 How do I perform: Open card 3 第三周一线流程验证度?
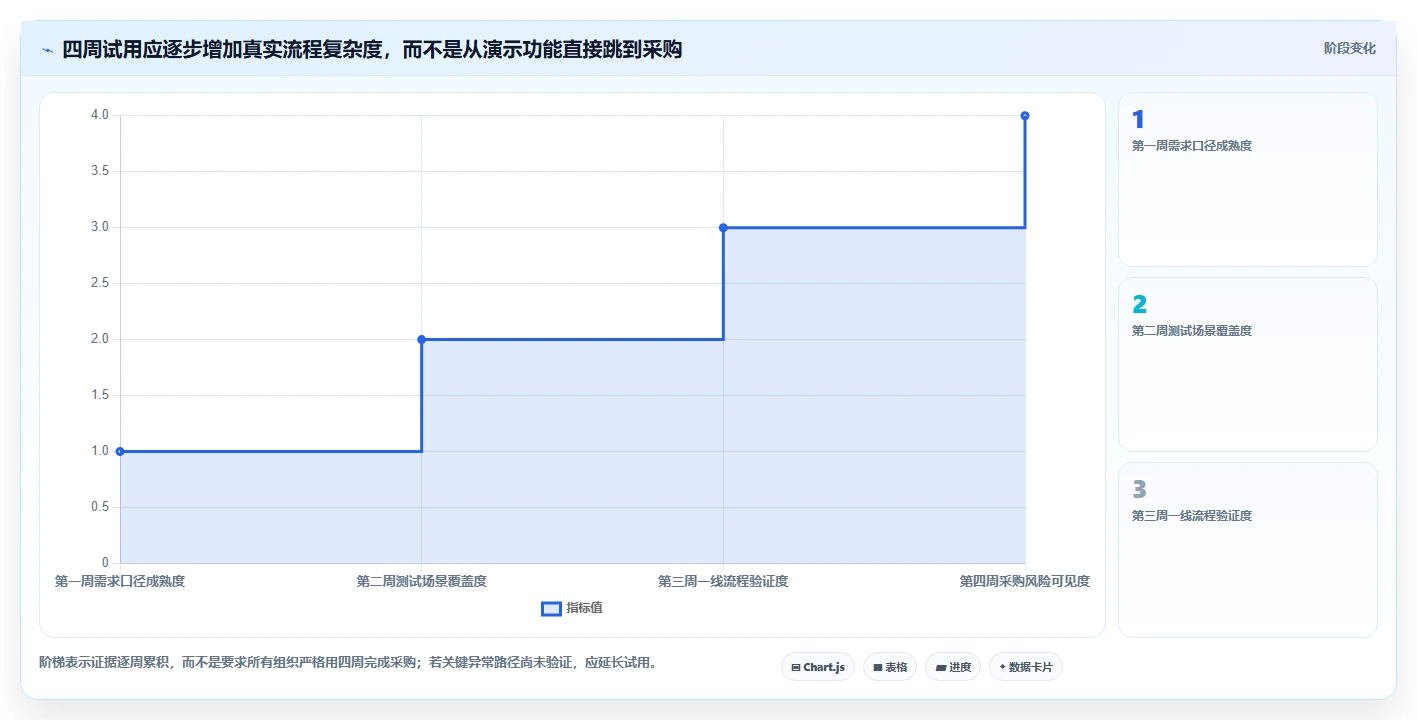[x=1247, y=550]
